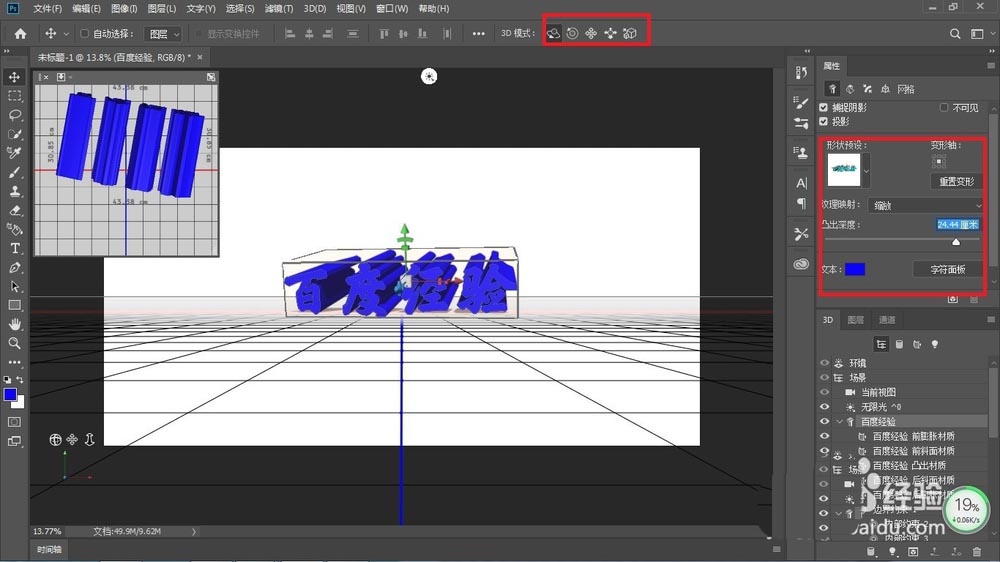Select the Eraser tool

tap(14, 211)
